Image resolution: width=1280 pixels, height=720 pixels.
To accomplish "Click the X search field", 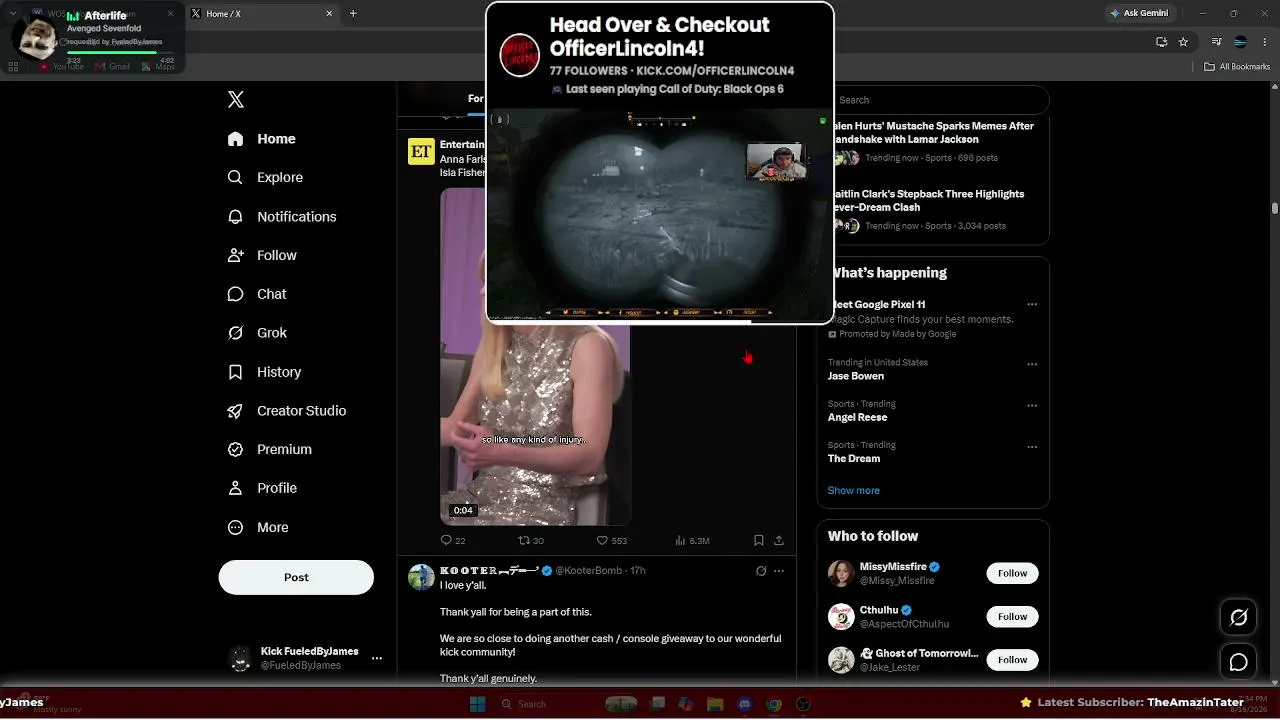I will (x=940, y=100).
